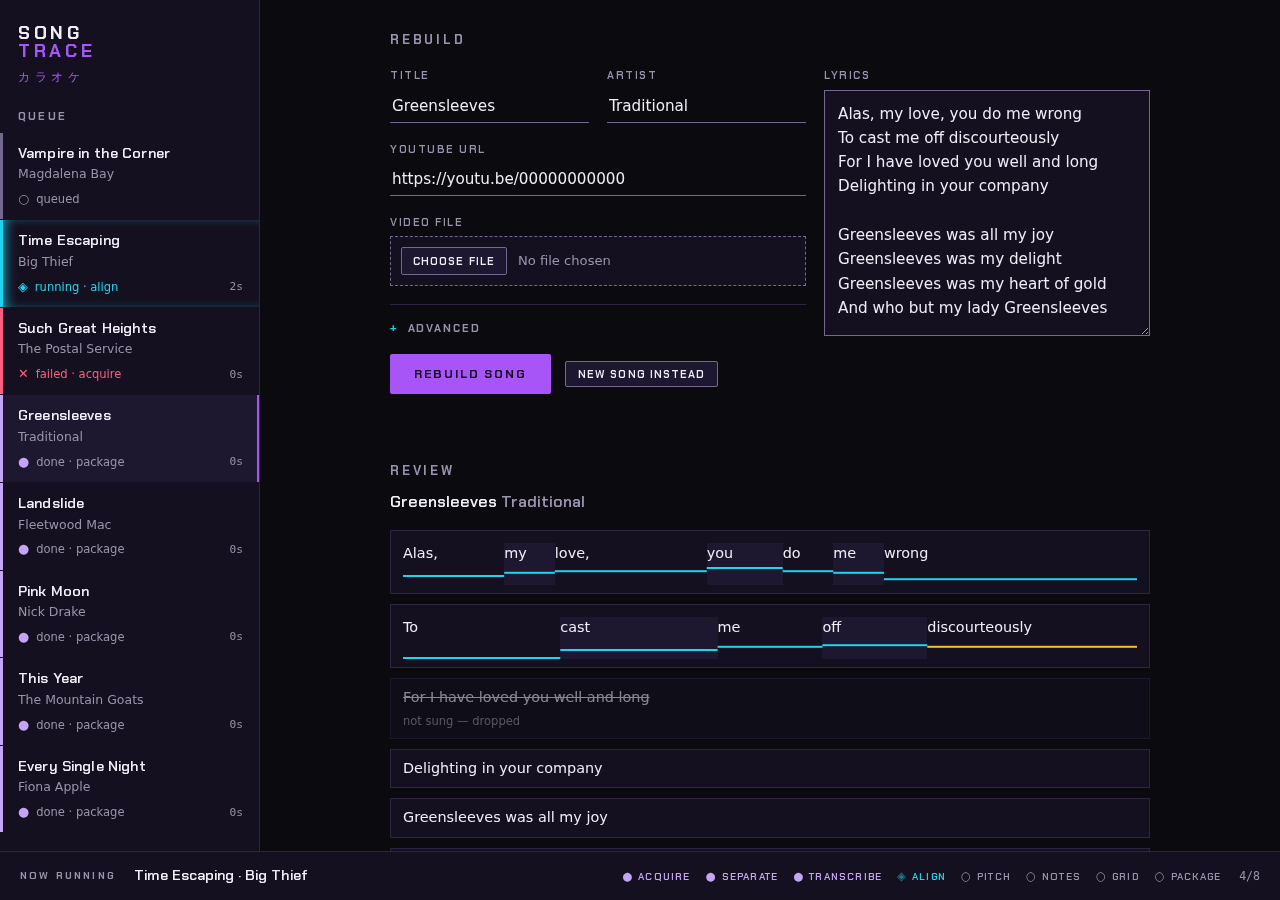1280x900 pixels.
Task: Click the 2s elapsed time on Time Escaping
Action: [x=236, y=287]
